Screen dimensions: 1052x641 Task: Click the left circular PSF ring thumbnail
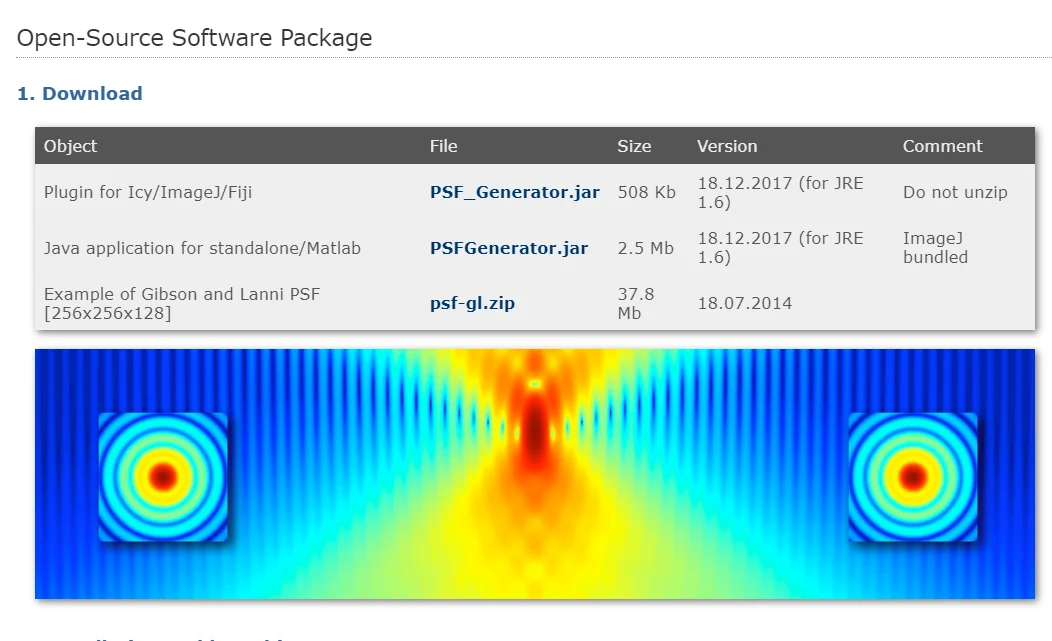(163, 477)
